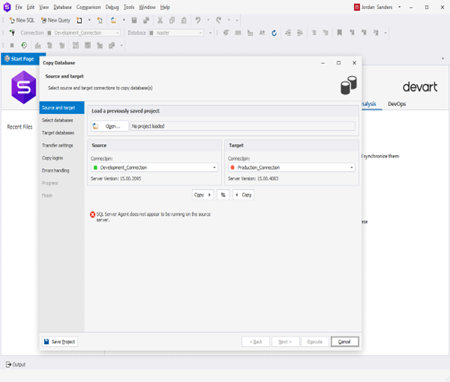Click the No project loaded field
The width and height of the screenshot is (450, 382).
(242, 126)
